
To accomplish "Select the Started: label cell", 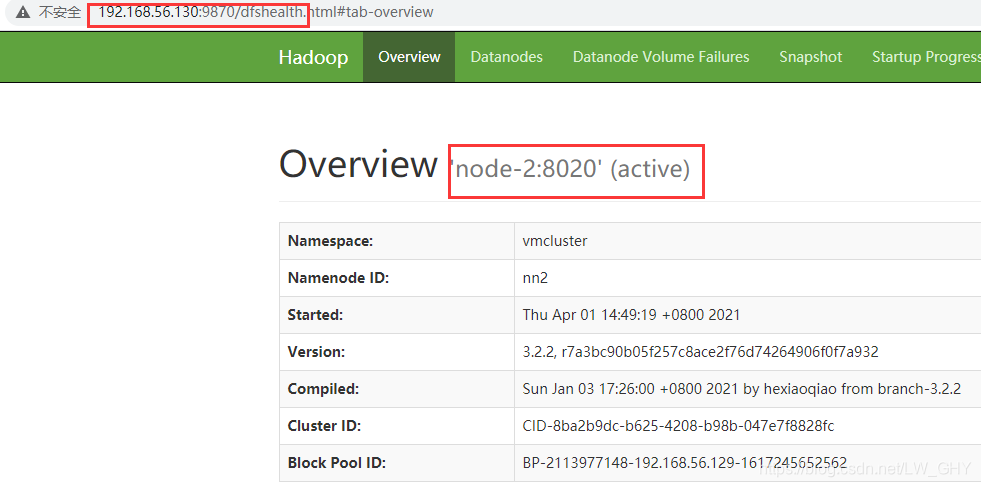I will click(x=397, y=315).
